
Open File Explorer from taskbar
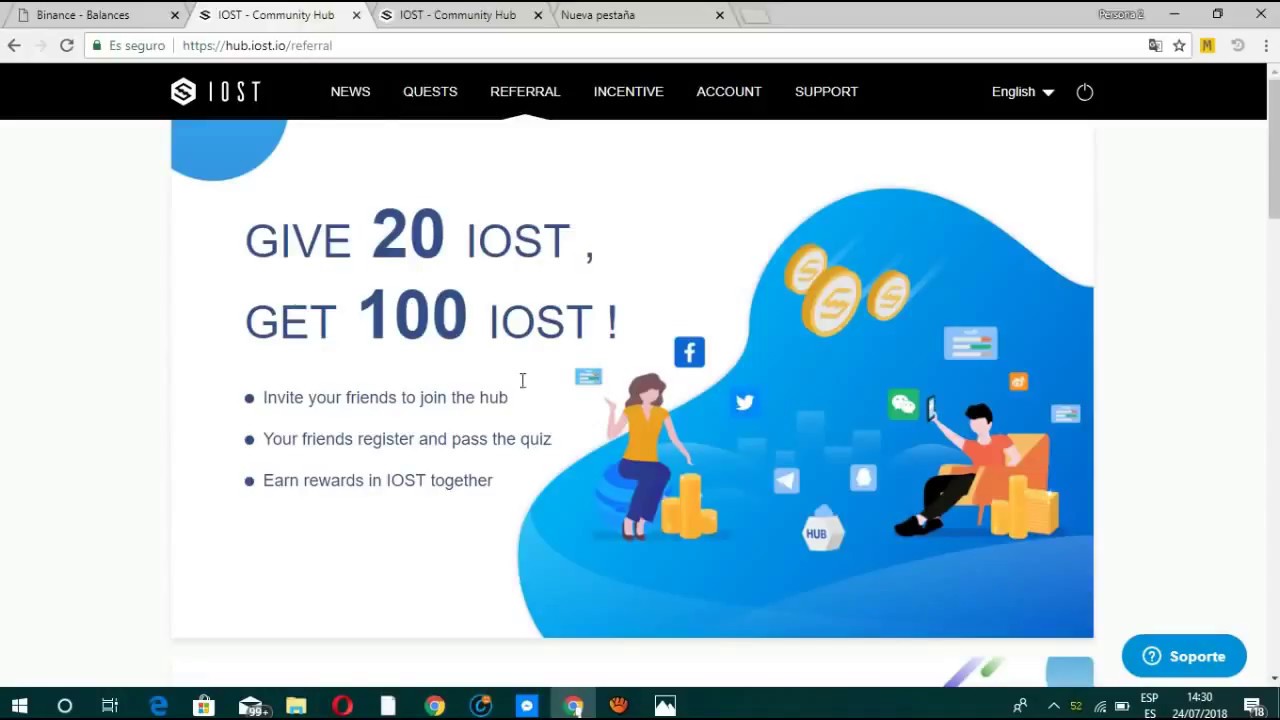click(296, 706)
